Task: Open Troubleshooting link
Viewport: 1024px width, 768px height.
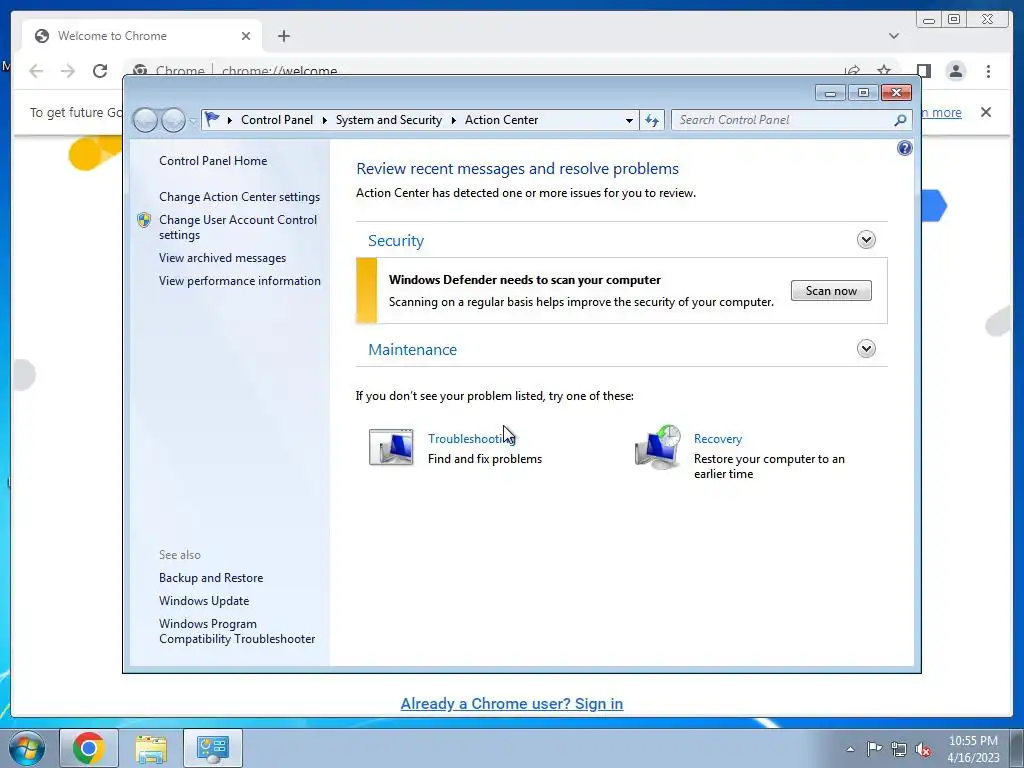Action: pos(472,439)
